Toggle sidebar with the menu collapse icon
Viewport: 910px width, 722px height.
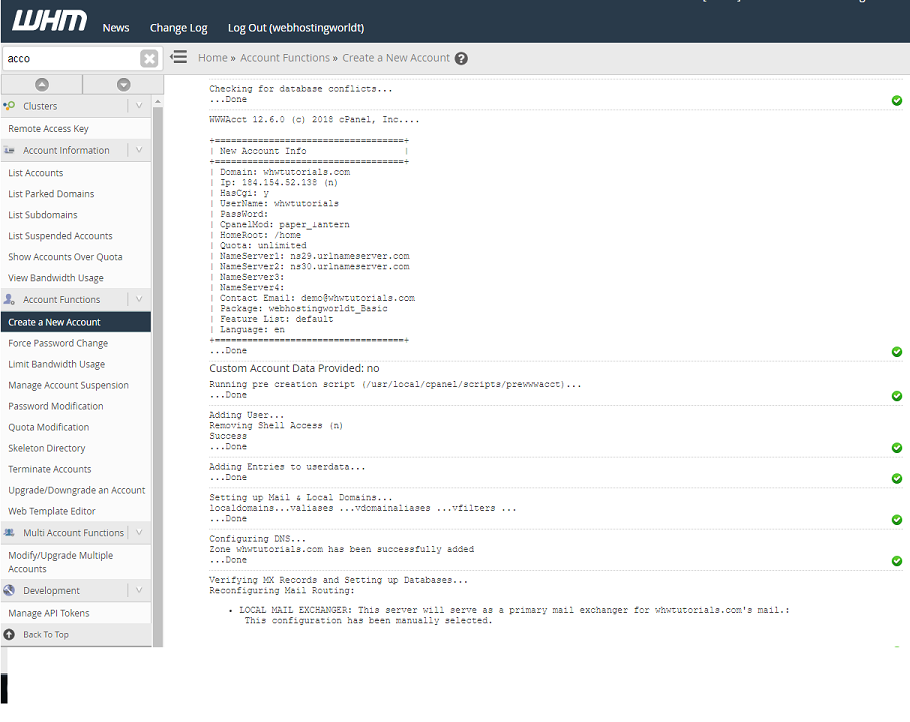click(x=179, y=58)
